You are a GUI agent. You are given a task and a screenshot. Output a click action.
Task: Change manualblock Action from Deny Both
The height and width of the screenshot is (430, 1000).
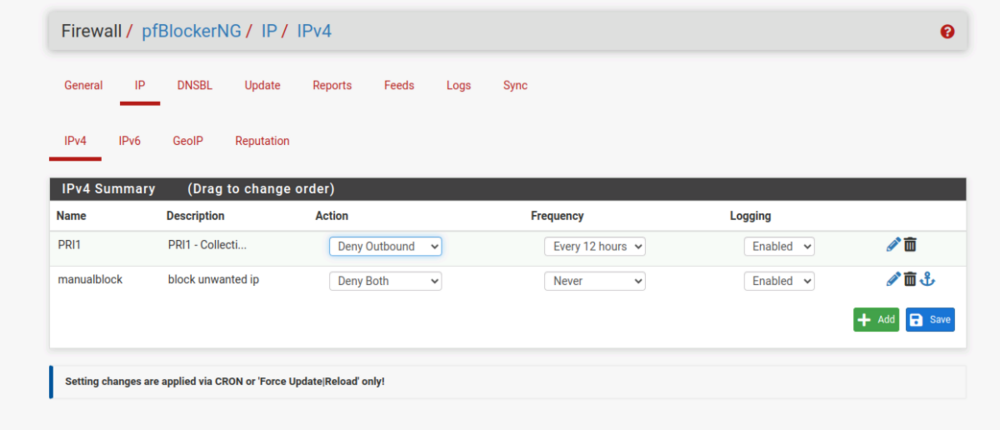pyautogui.click(x=385, y=281)
